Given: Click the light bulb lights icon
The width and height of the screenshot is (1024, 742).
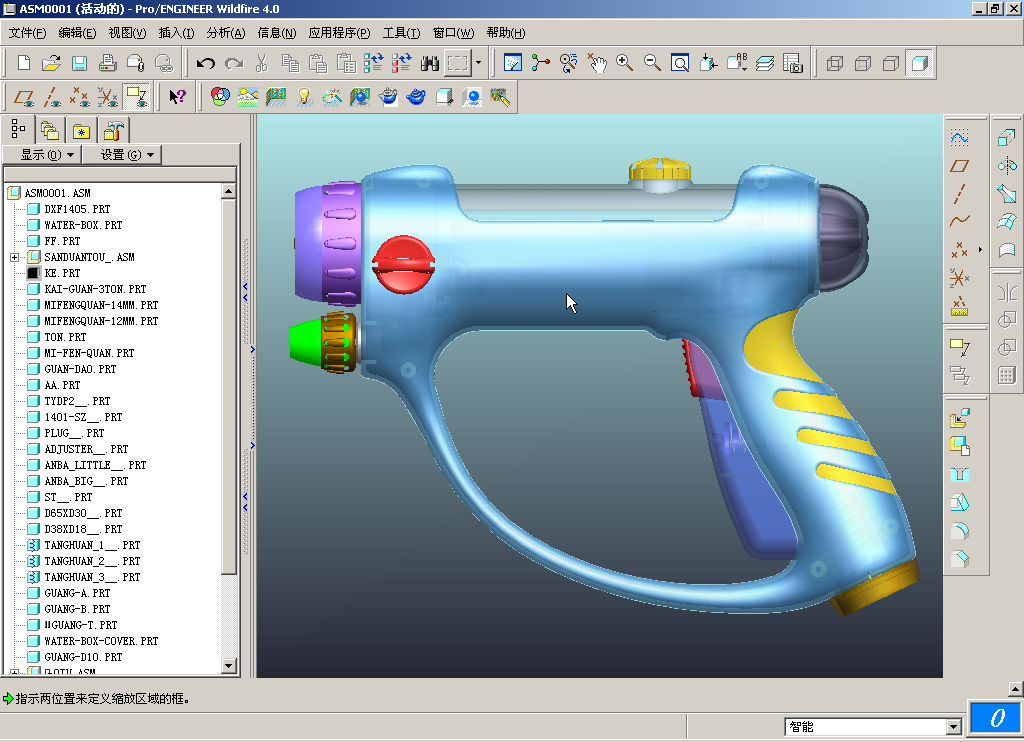Looking at the screenshot, I should [x=304, y=97].
